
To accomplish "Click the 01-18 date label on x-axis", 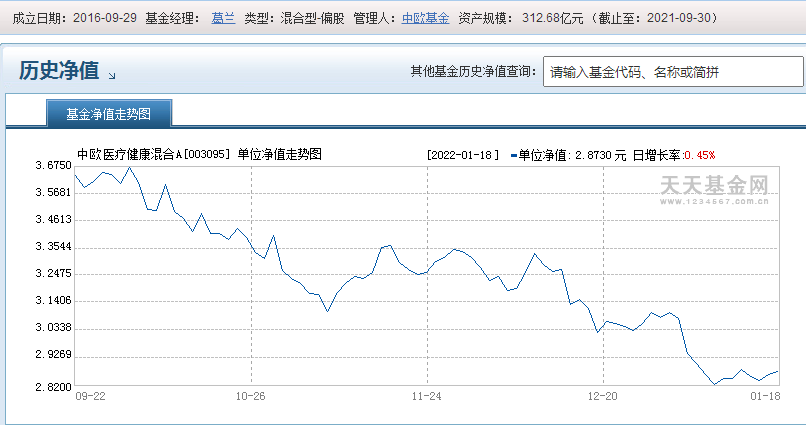I will click(x=765, y=397).
